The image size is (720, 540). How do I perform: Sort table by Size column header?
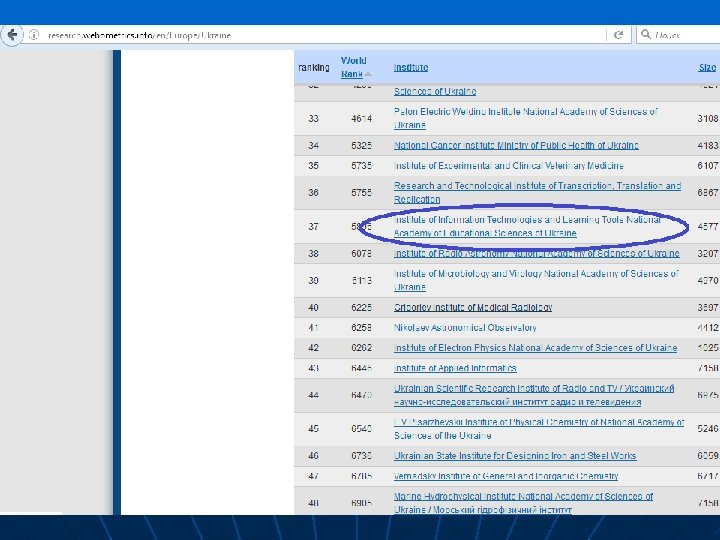(x=707, y=68)
